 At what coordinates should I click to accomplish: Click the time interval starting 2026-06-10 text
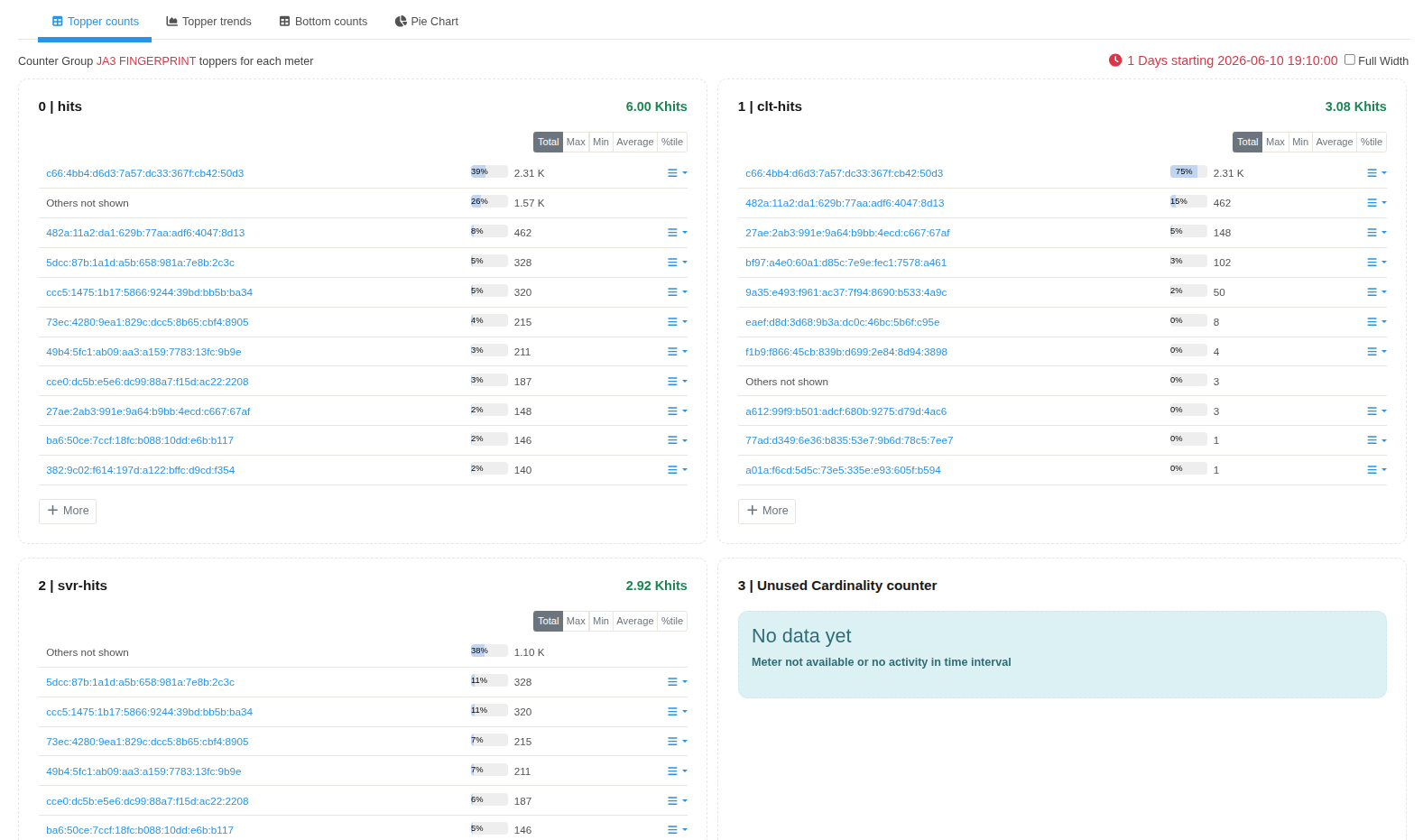(1233, 60)
